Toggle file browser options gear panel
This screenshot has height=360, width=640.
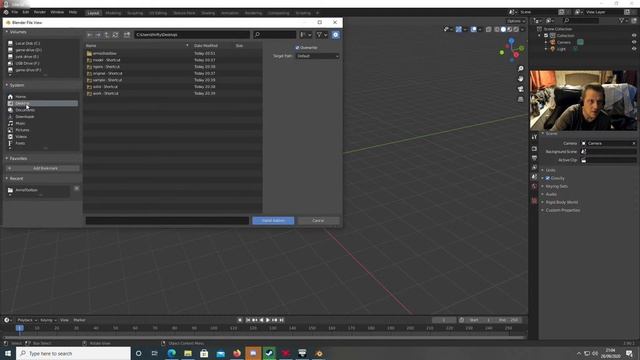click(x=336, y=35)
